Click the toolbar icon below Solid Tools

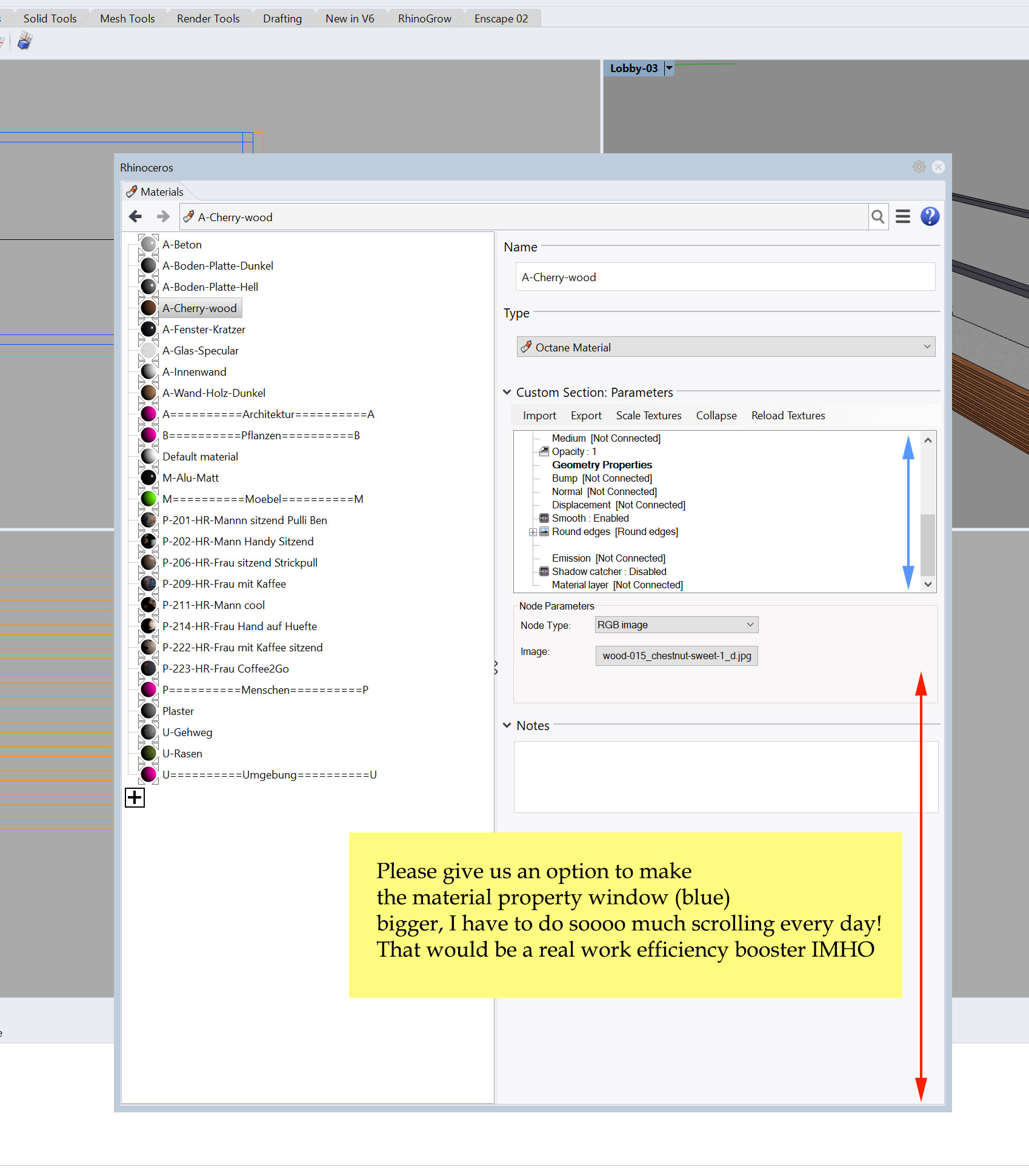tap(25, 41)
